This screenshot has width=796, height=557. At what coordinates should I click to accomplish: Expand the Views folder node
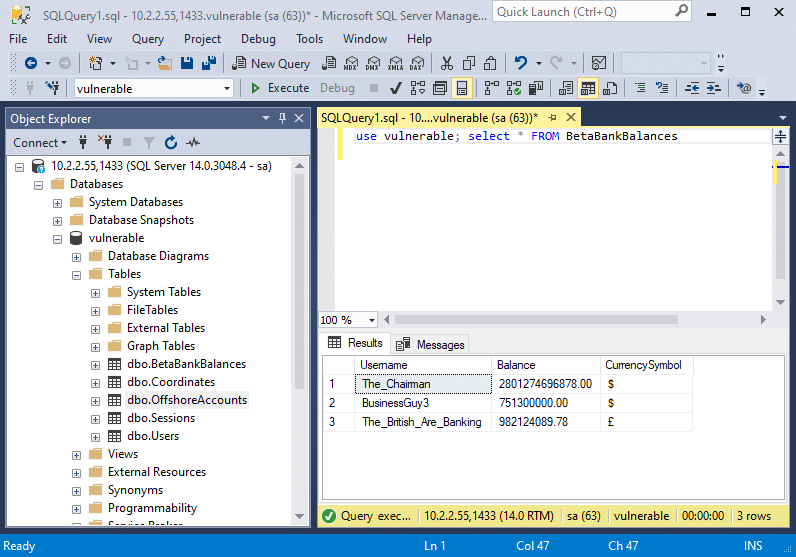click(x=77, y=455)
